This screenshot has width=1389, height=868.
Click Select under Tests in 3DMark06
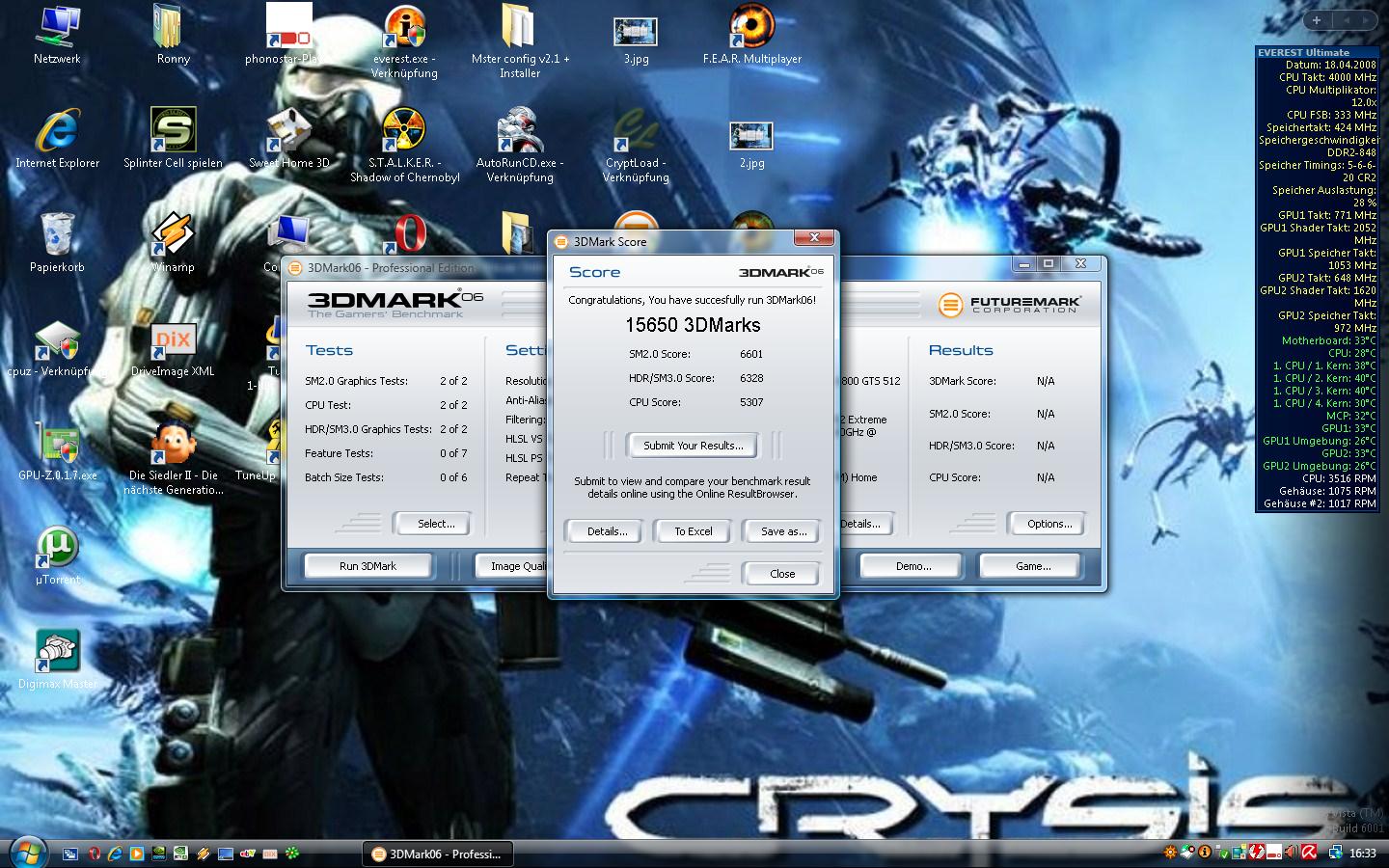pos(435,524)
